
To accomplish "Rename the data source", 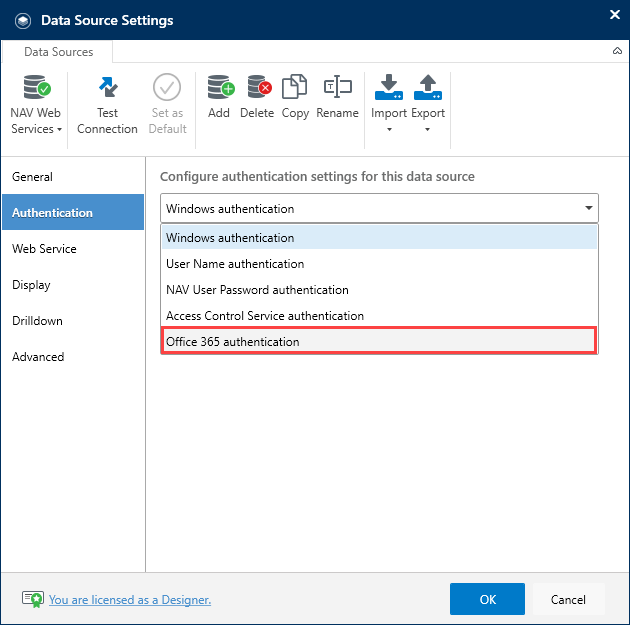I will (x=338, y=97).
